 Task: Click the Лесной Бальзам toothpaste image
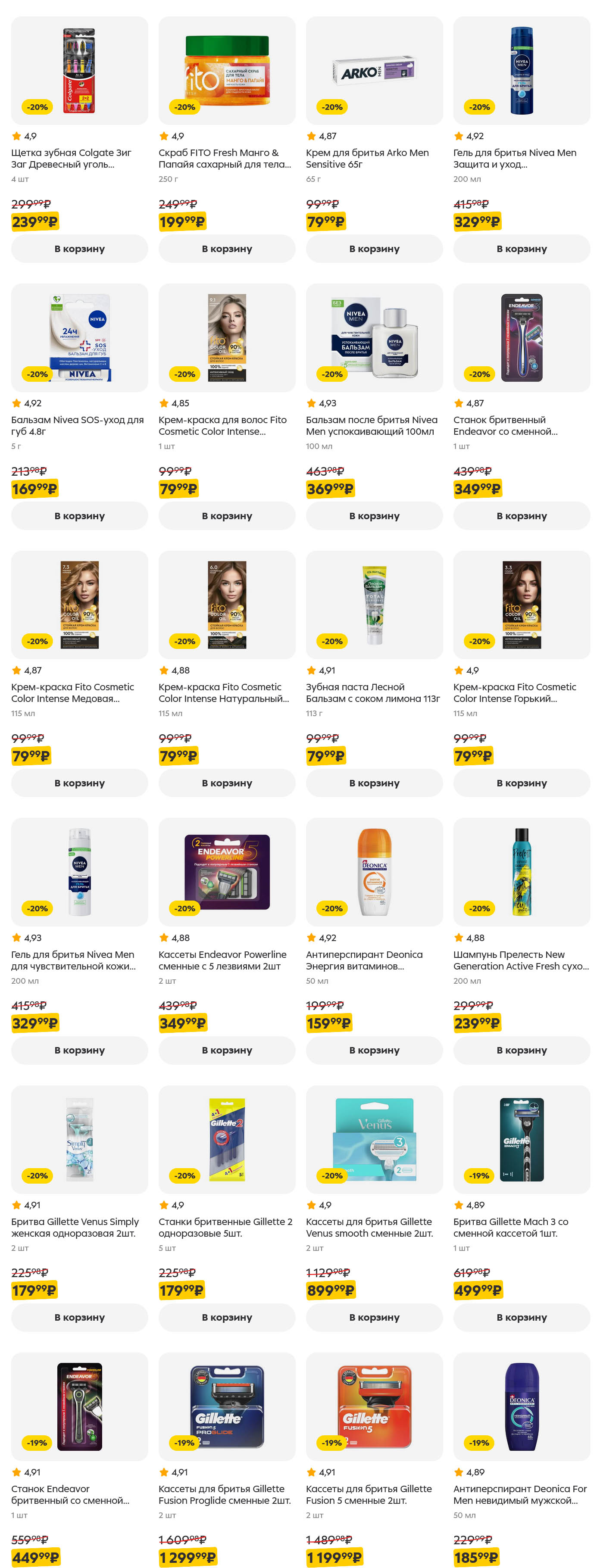[374, 605]
